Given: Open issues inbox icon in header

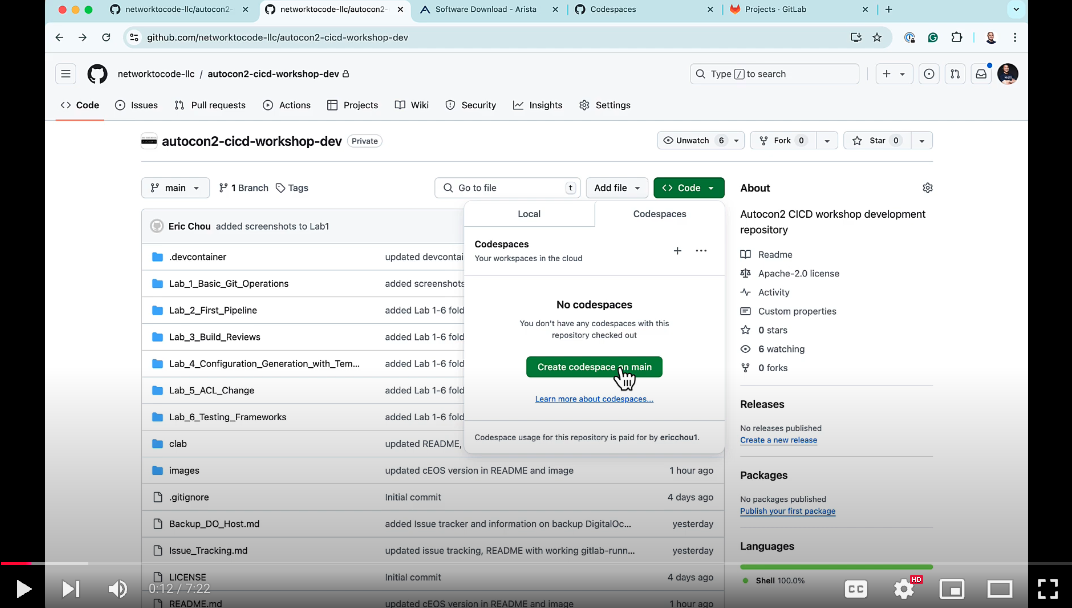Looking at the screenshot, I should (x=928, y=74).
